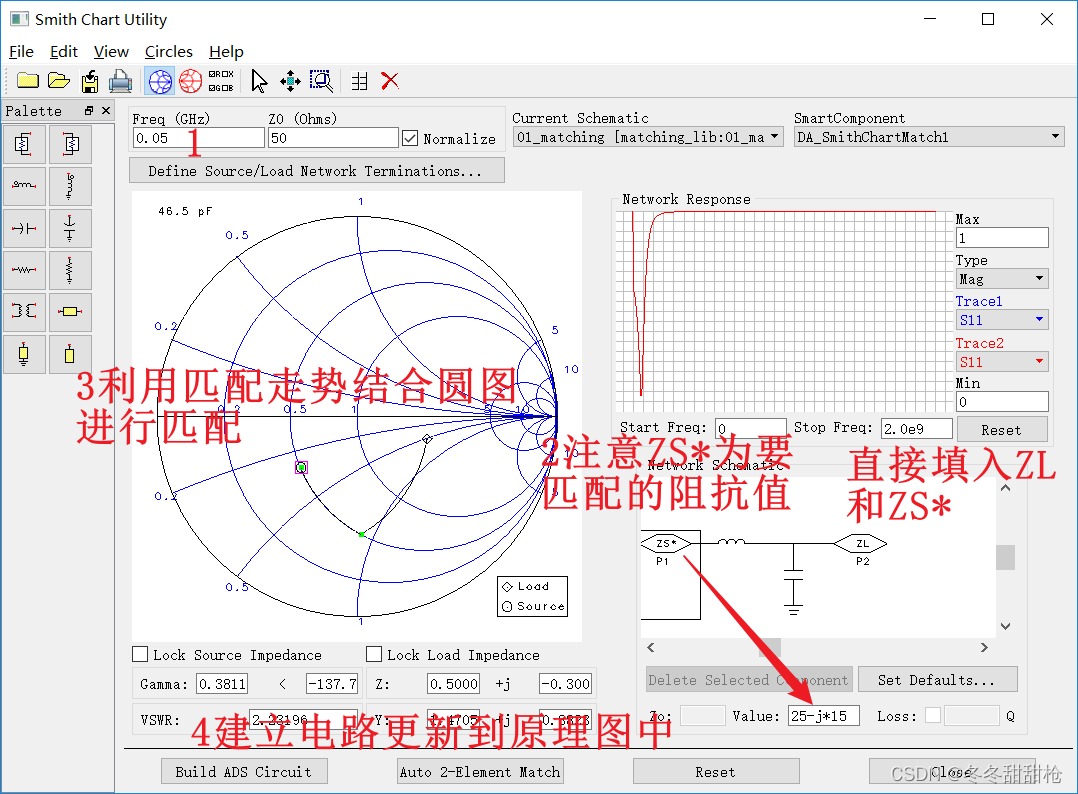Viewport: 1078px width, 794px height.
Task: Click schematic vertical scrollbar down arrow
Action: [1005, 626]
